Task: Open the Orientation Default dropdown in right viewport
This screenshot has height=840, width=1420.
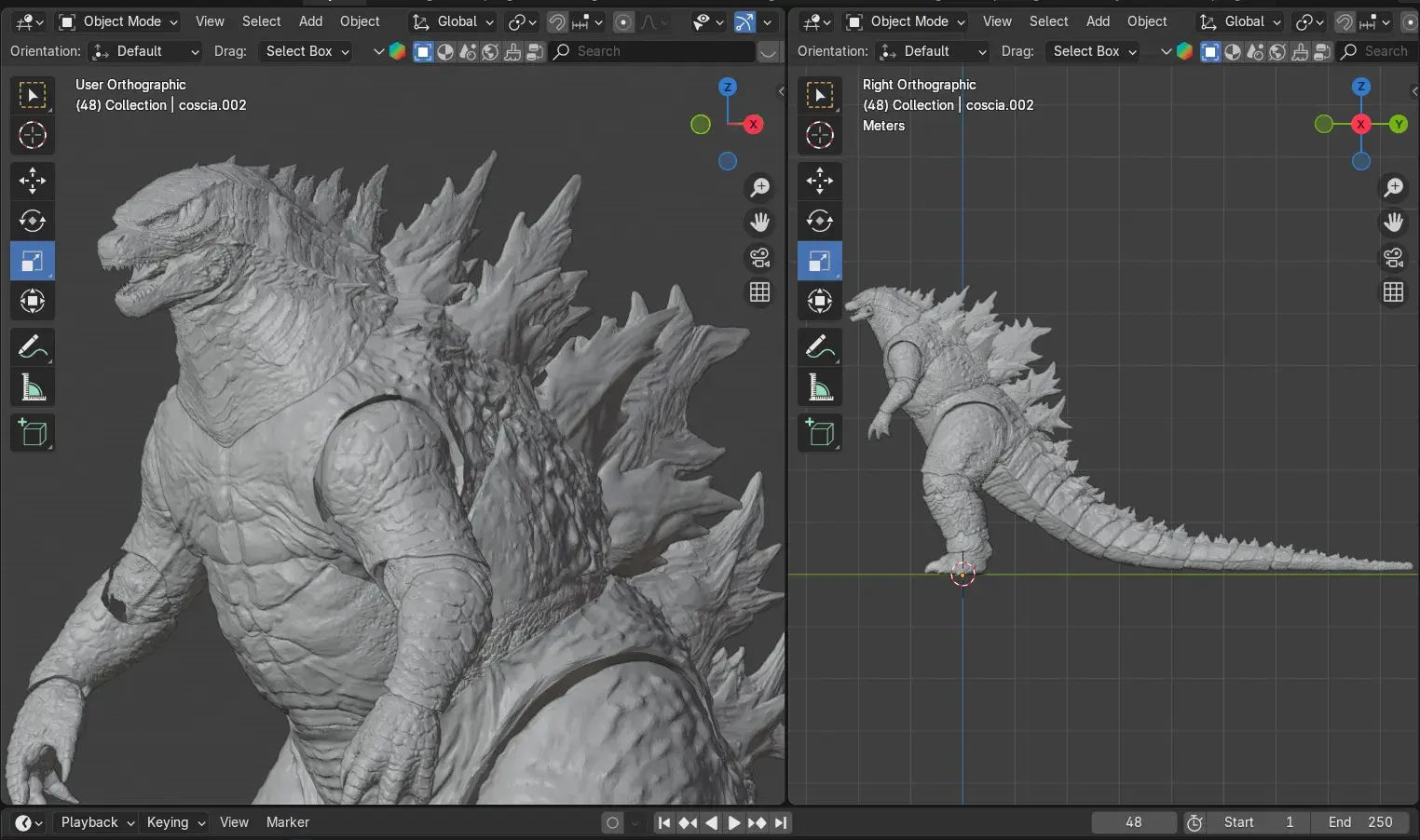Action: click(934, 51)
